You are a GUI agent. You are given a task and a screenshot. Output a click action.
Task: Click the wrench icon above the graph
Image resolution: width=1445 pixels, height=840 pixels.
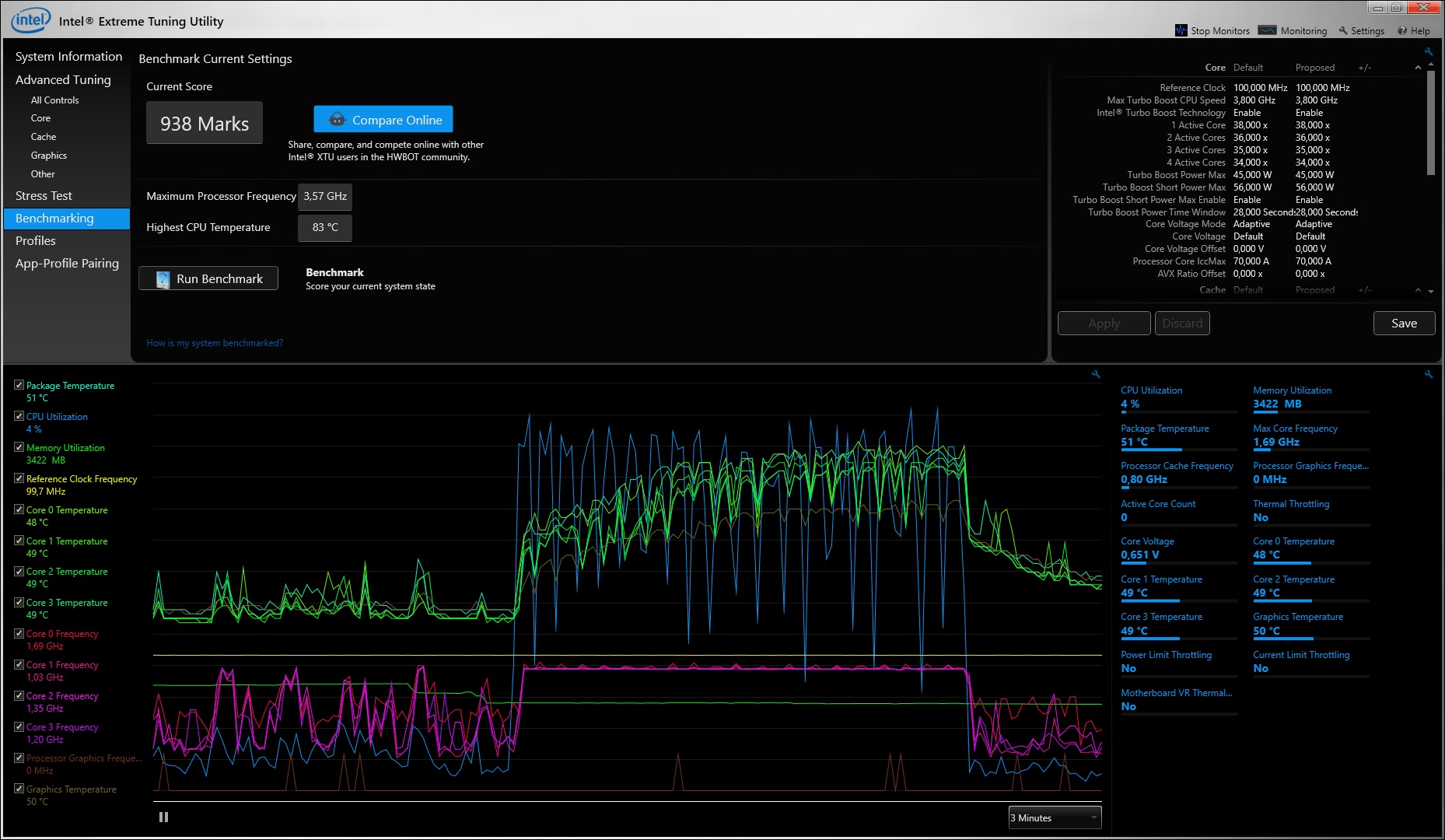point(1096,375)
